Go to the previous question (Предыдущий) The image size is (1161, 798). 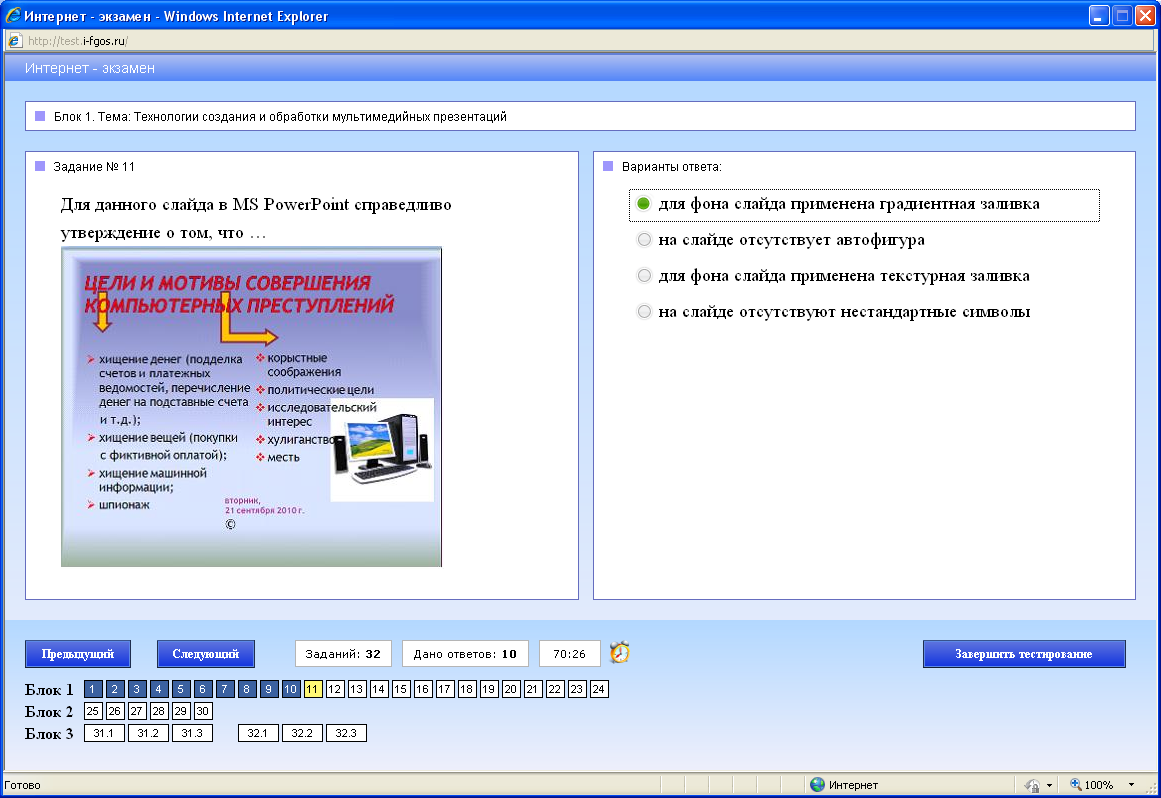tap(78, 654)
